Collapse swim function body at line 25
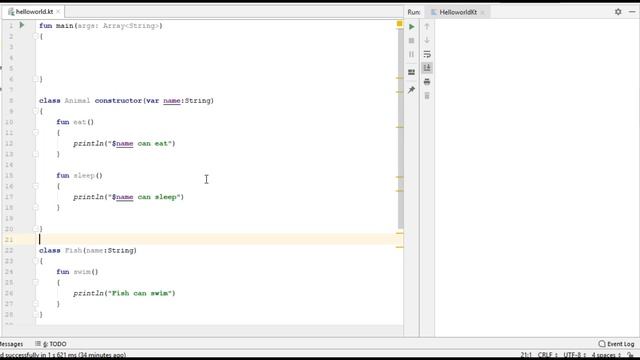This screenshot has height=360, width=640. tap(36, 282)
